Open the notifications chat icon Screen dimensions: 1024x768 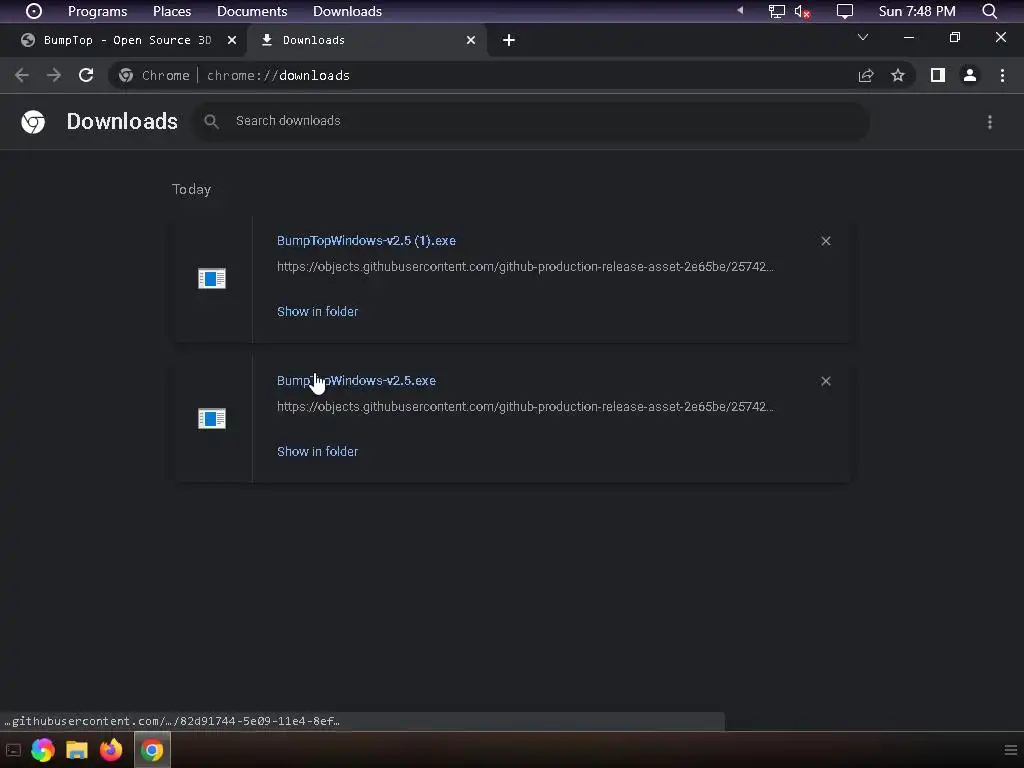pyautogui.click(x=845, y=11)
